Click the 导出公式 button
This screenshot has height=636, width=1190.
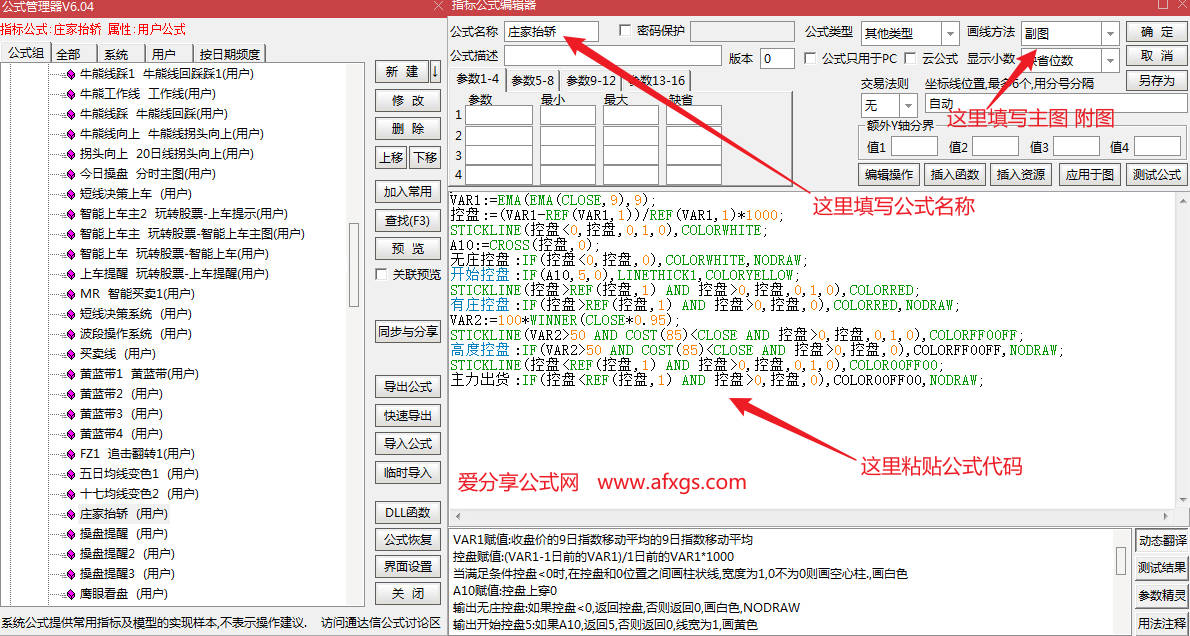click(x=407, y=387)
